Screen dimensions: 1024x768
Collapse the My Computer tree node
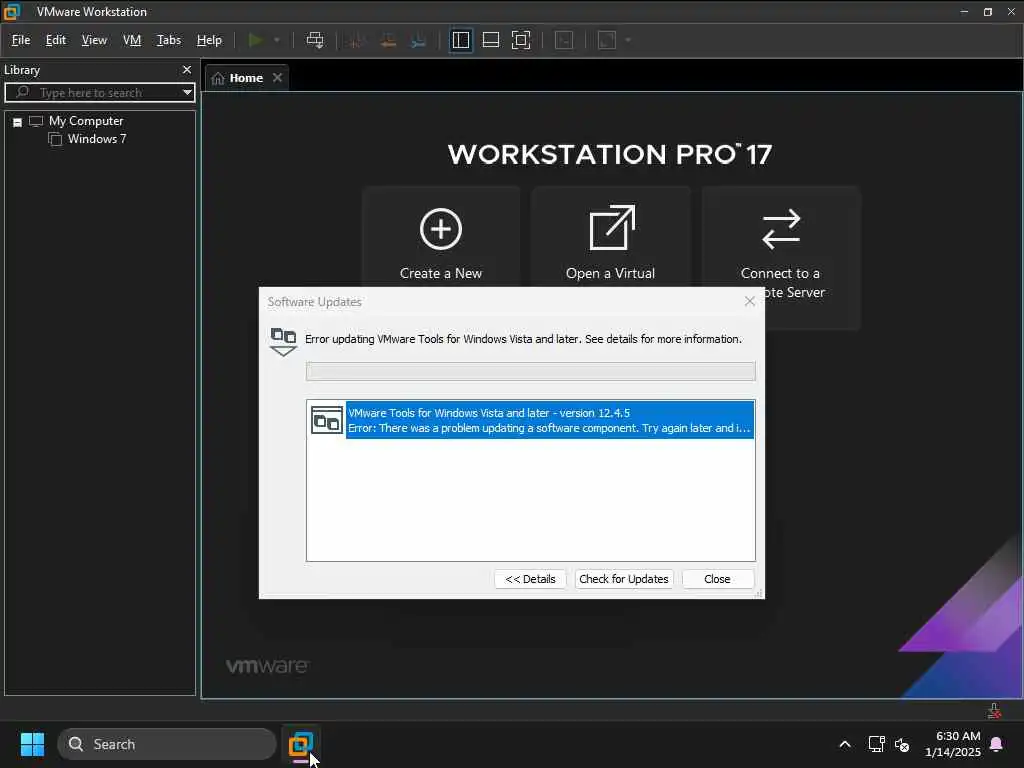pyautogui.click(x=18, y=122)
